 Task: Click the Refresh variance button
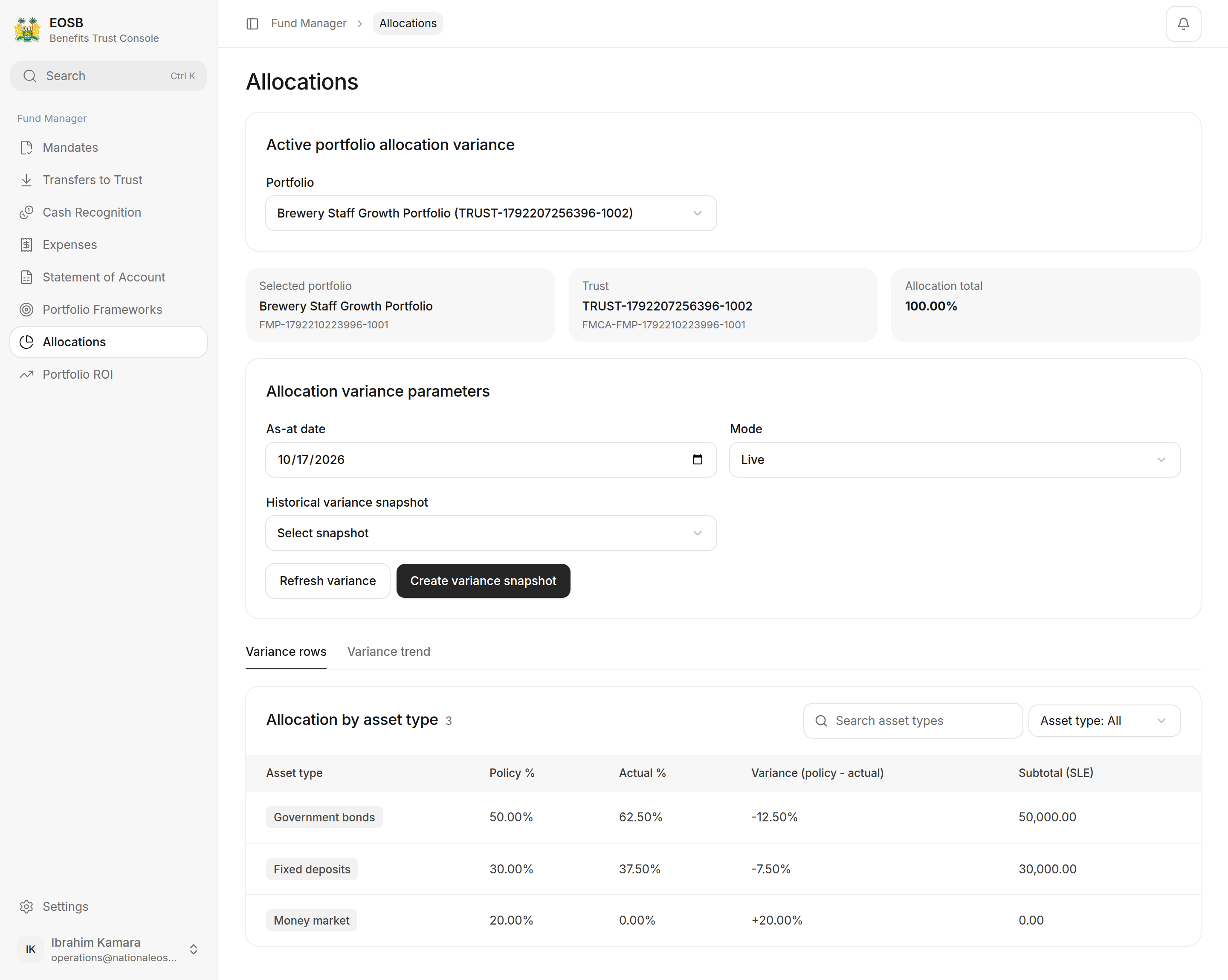pyautogui.click(x=327, y=581)
